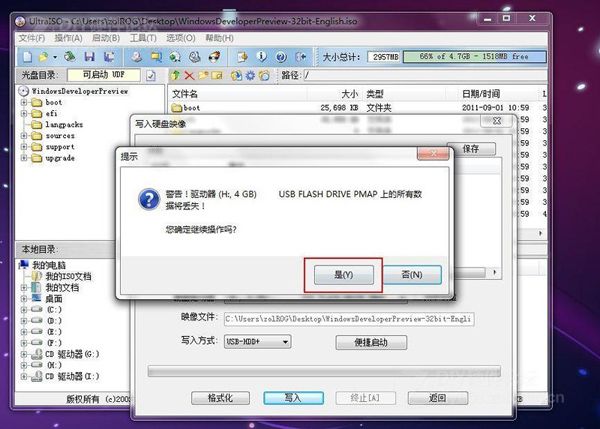The height and width of the screenshot is (429, 600).
Task: Click the write progress bar
Action: (324, 371)
